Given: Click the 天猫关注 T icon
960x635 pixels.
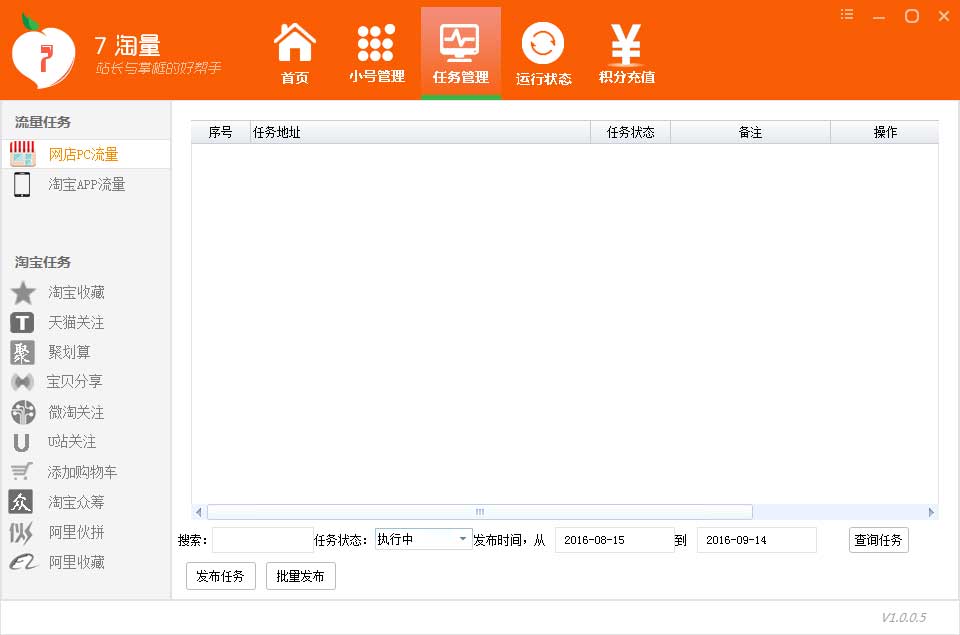Looking at the screenshot, I should (22, 323).
